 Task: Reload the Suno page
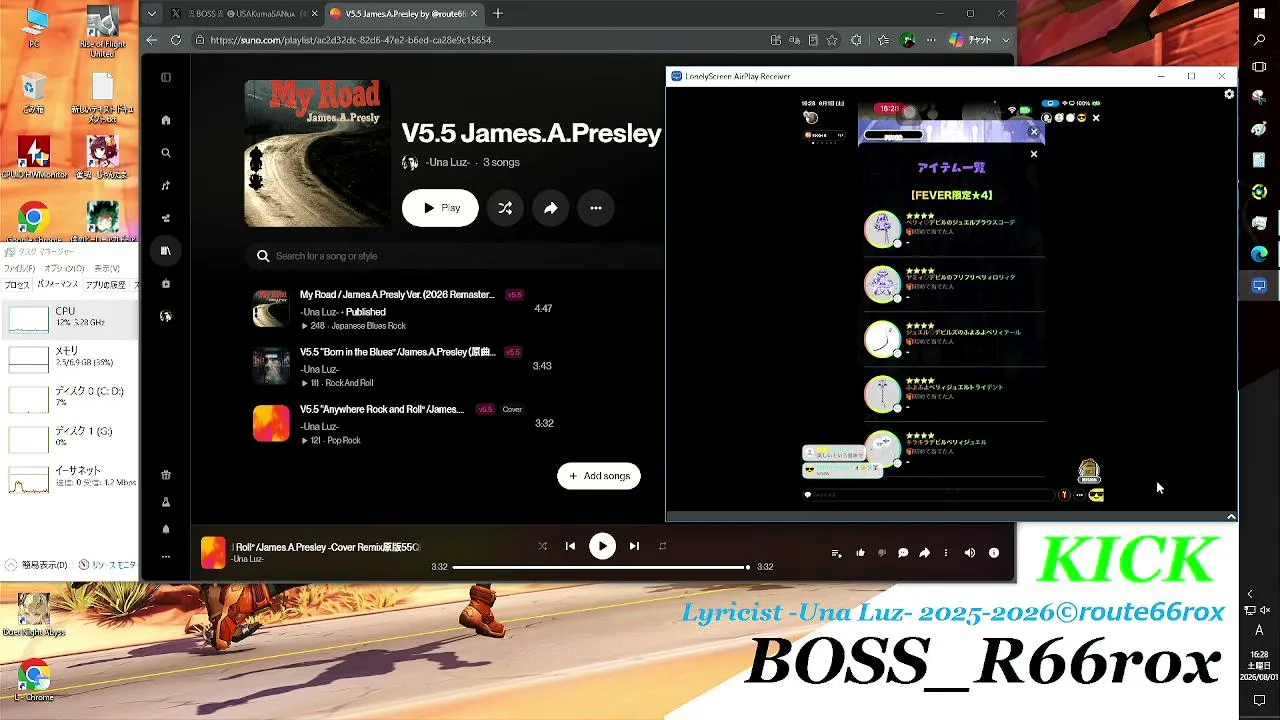click(x=176, y=40)
